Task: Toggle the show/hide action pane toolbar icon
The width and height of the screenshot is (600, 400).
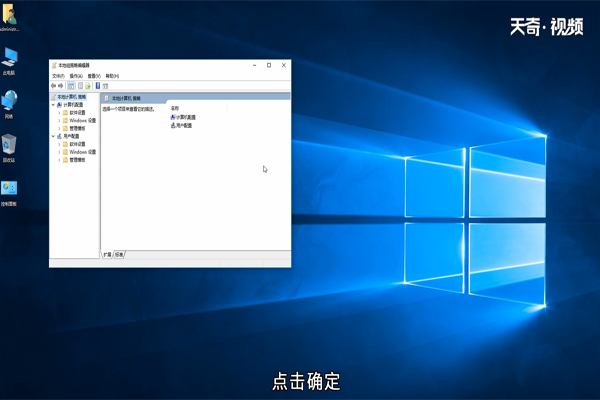Action: (x=106, y=86)
